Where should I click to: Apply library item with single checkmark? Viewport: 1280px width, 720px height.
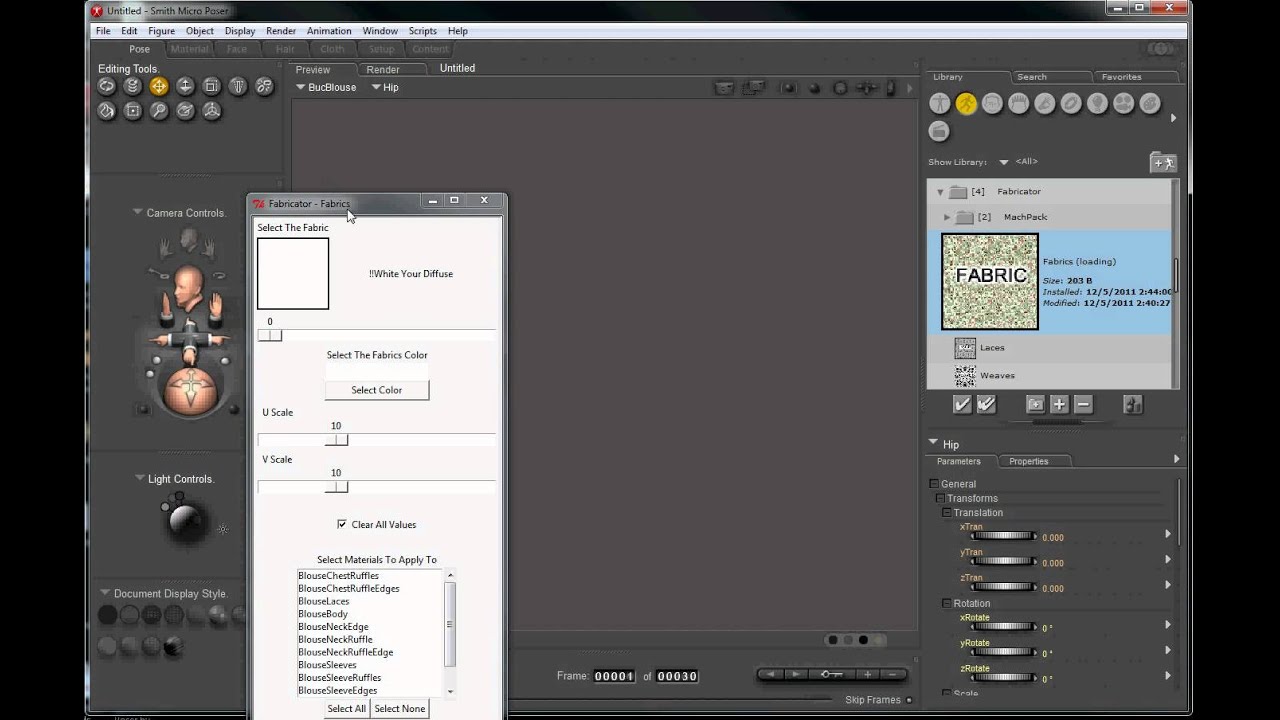[962, 404]
